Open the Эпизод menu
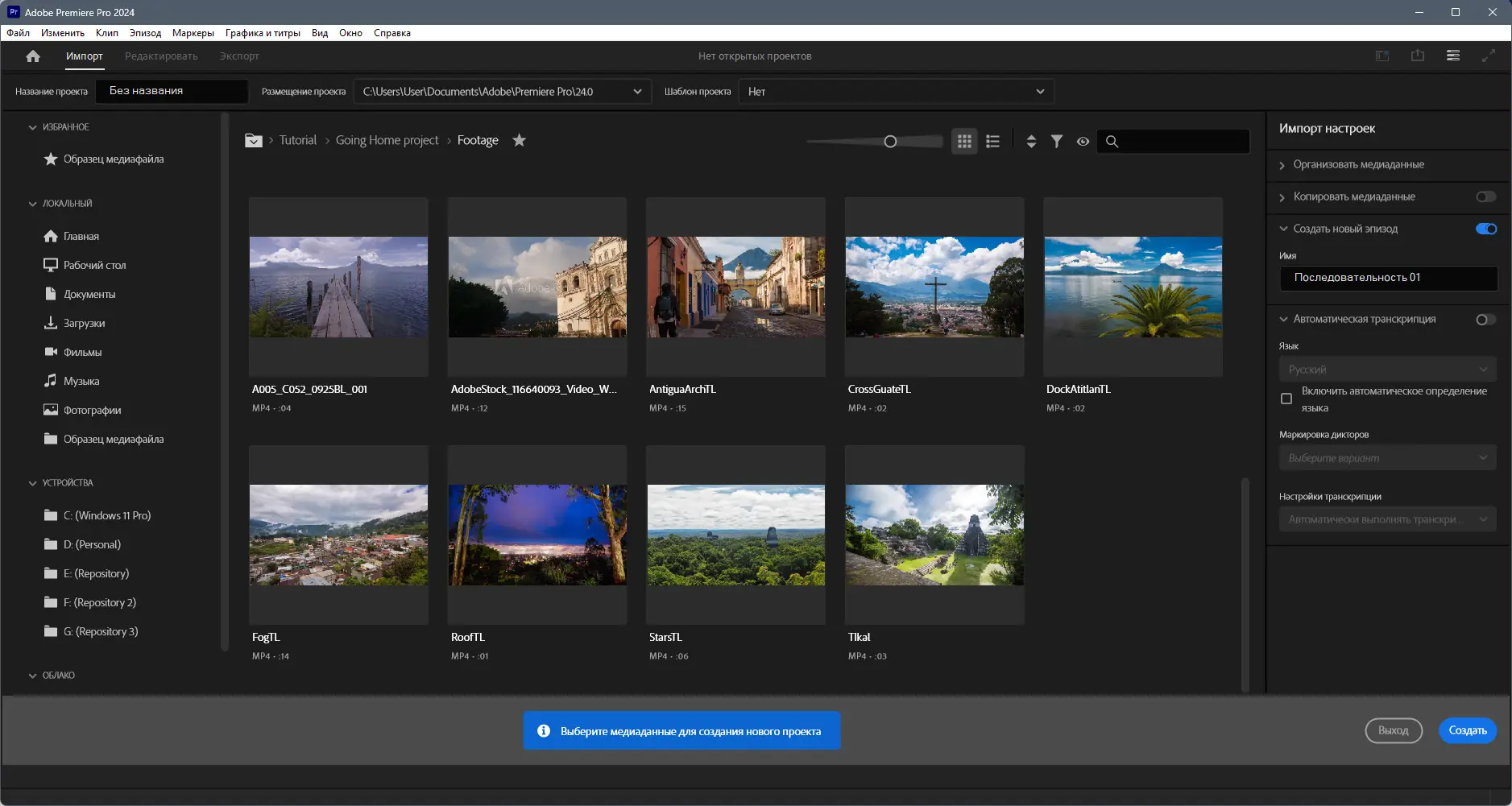 [x=145, y=33]
